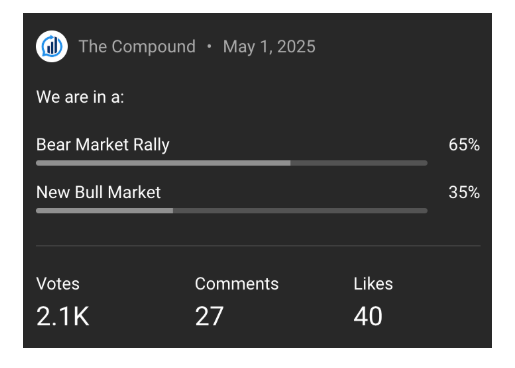
Task: Click the New Bull Market progress bar
Action: pos(232,211)
